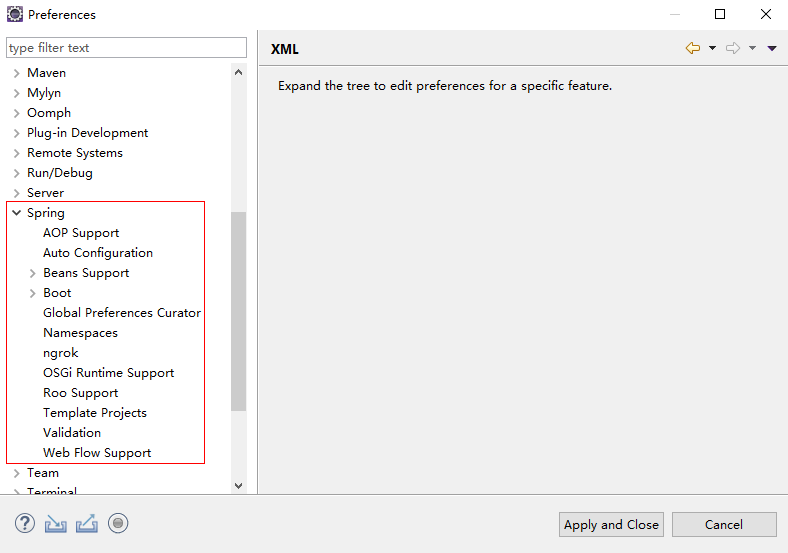This screenshot has height=553, width=788.
Task: Click the Export preferences icon
Action: pos(87,523)
